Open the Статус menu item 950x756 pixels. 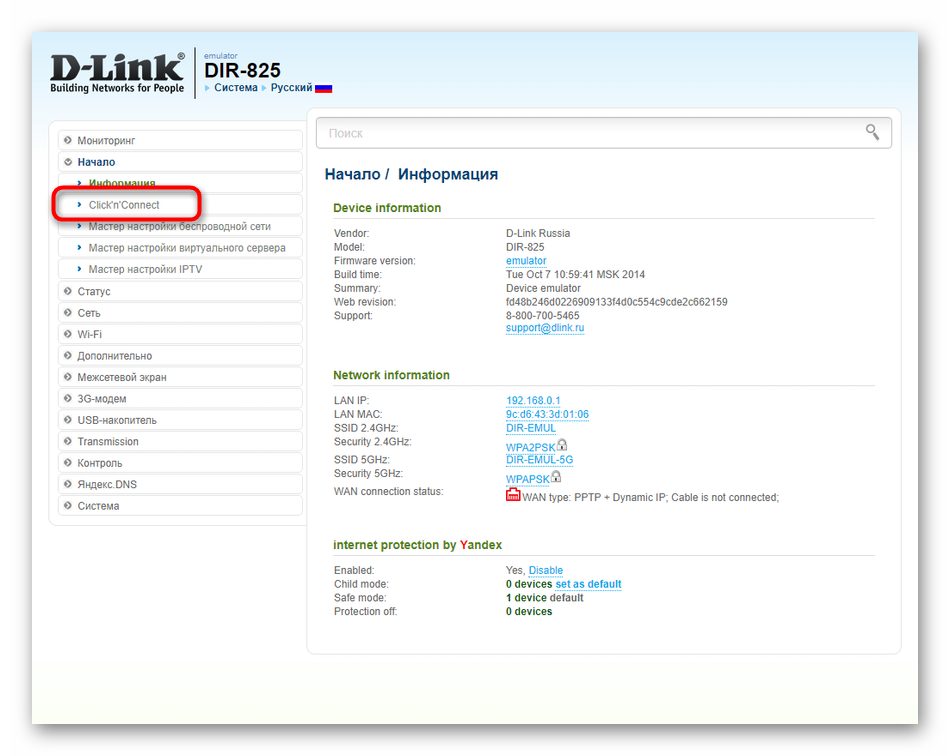180,291
